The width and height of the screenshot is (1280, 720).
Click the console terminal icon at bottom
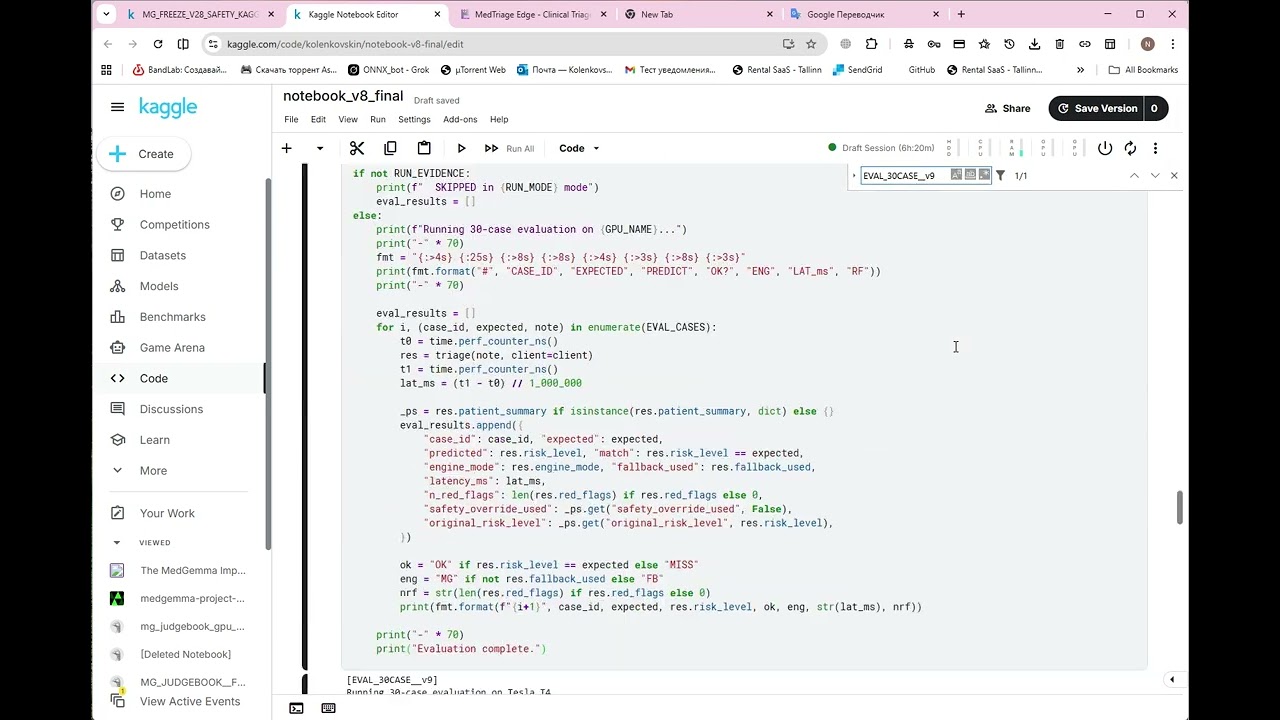pyautogui.click(x=297, y=708)
